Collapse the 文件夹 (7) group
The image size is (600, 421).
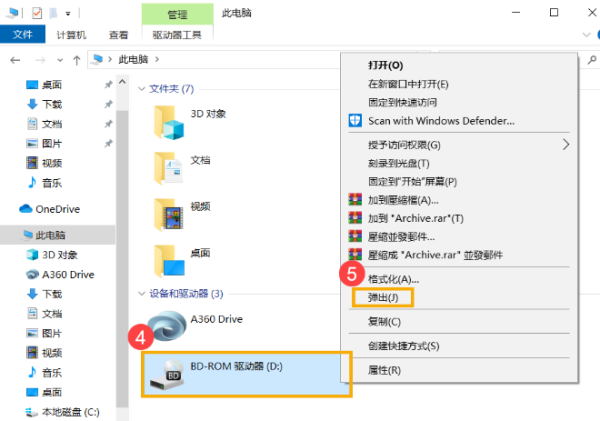pos(142,89)
